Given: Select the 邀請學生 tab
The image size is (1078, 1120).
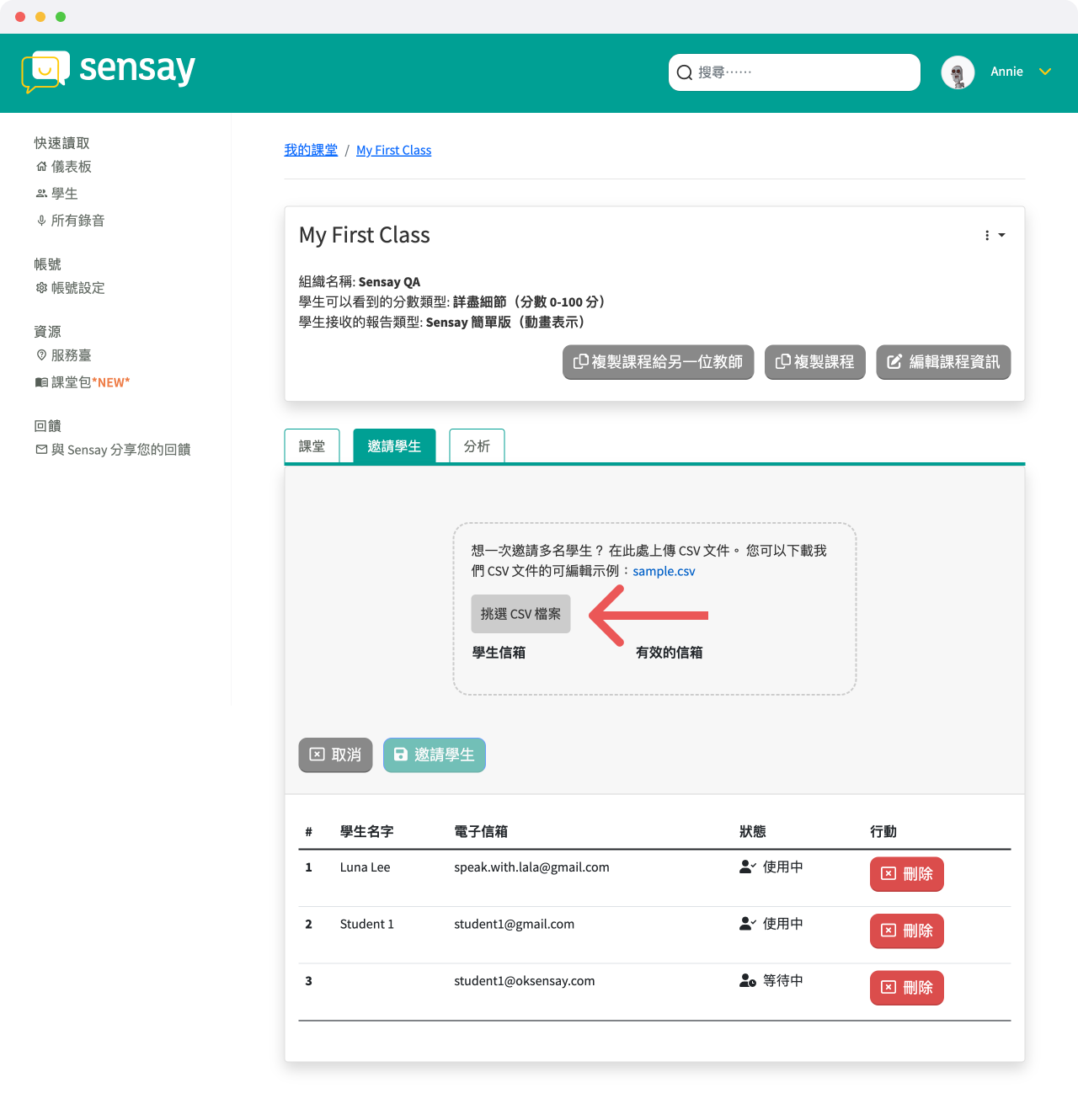Looking at the screenshot, I should pyautogui.click(x=394, y=446).
